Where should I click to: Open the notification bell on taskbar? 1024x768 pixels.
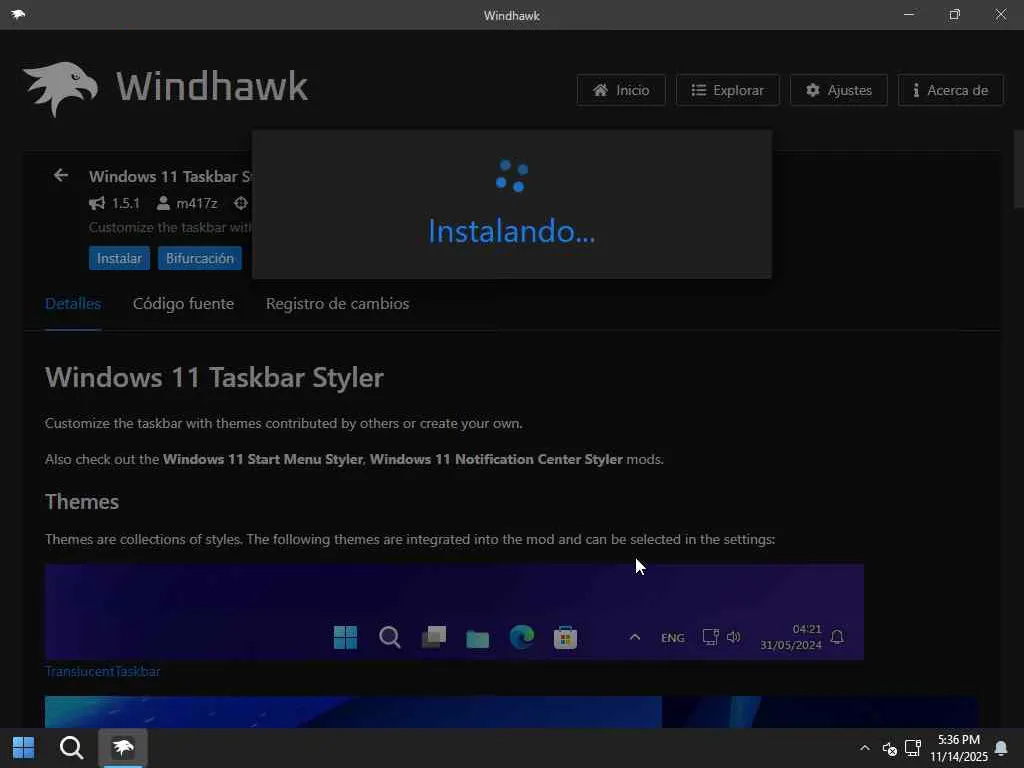[x=1001, y=748]
